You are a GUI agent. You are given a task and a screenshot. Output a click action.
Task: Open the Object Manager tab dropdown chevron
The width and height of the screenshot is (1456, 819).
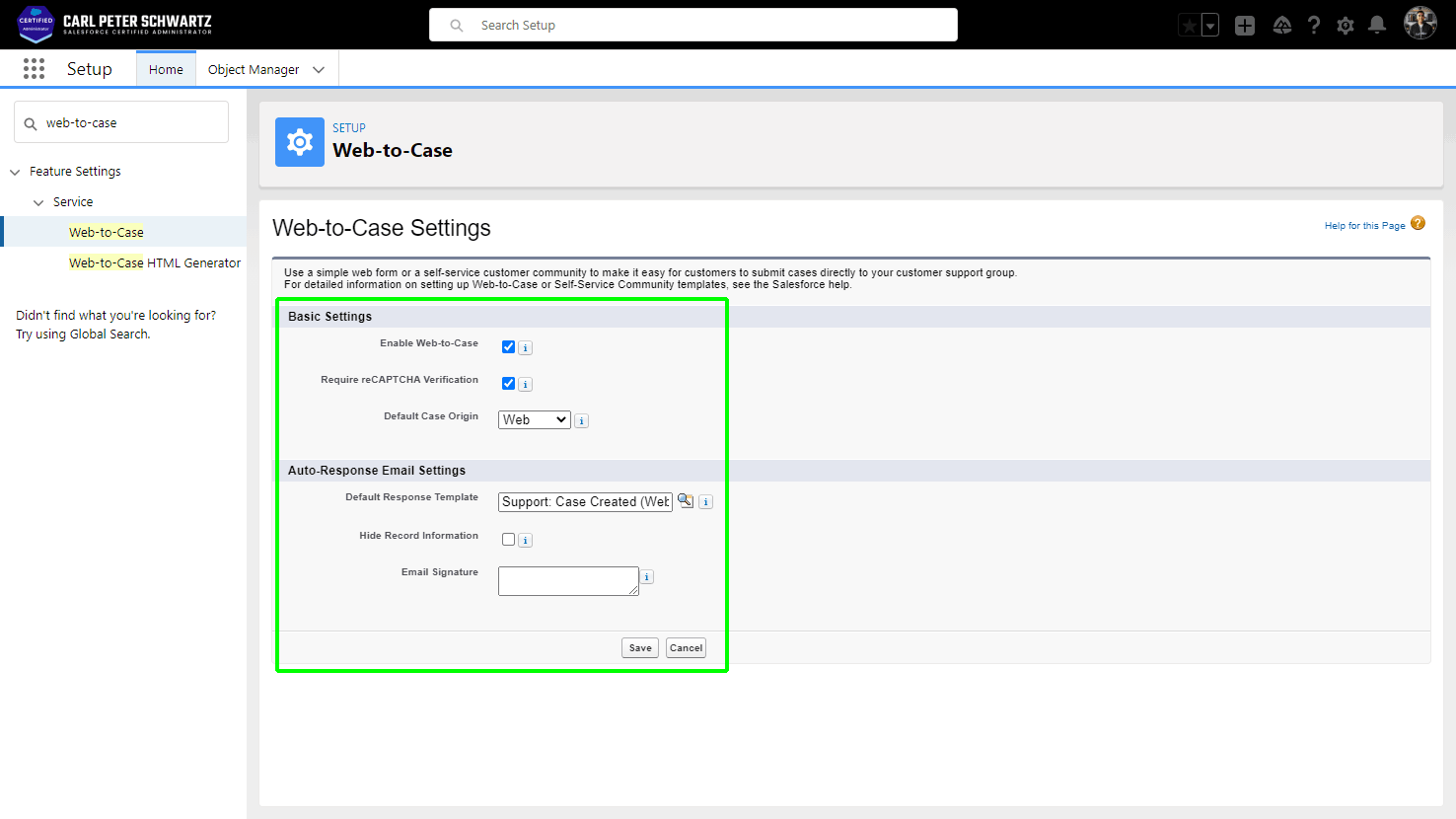(319, 70)
